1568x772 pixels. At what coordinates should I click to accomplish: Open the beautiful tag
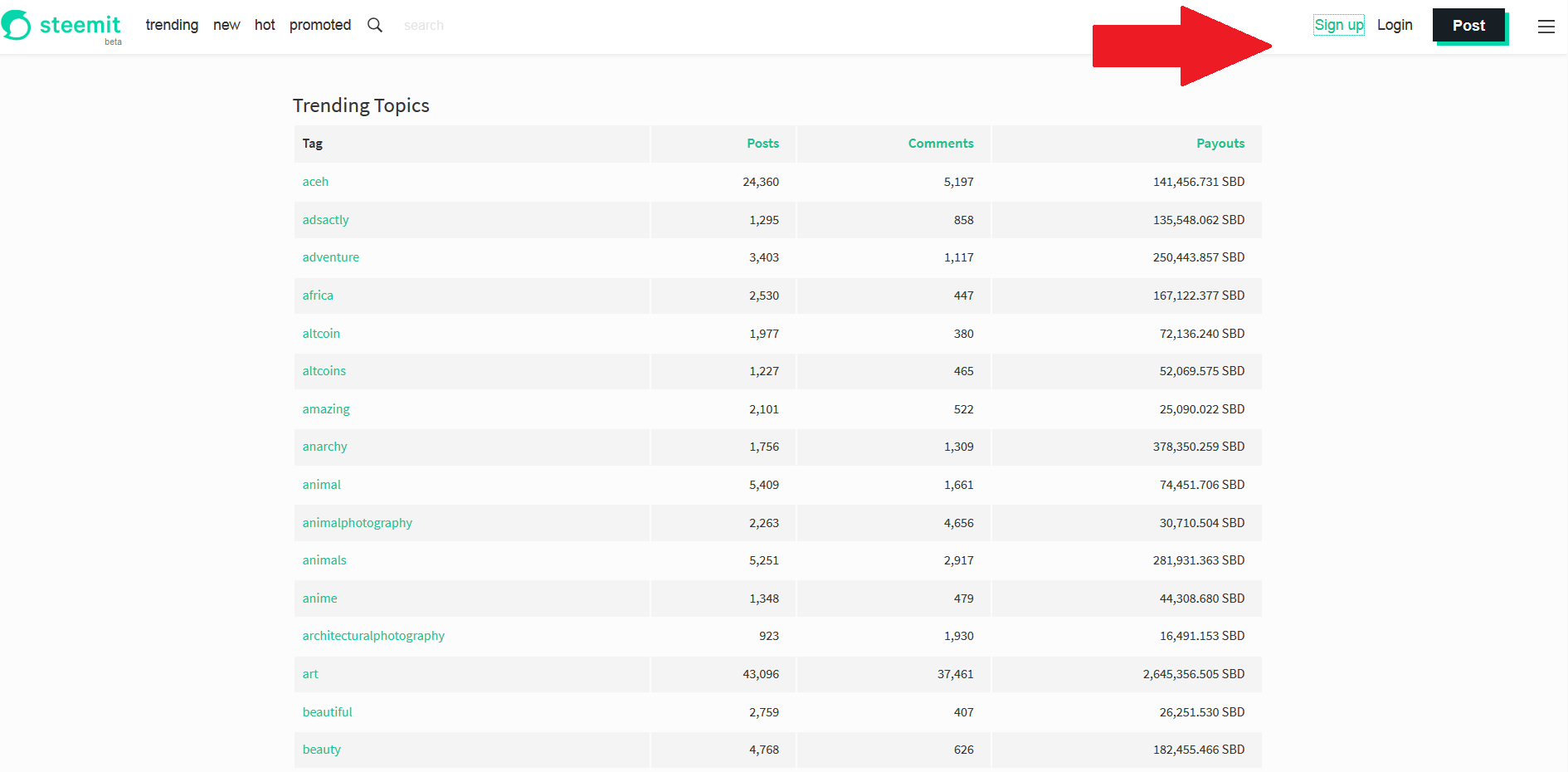point(327,712)
